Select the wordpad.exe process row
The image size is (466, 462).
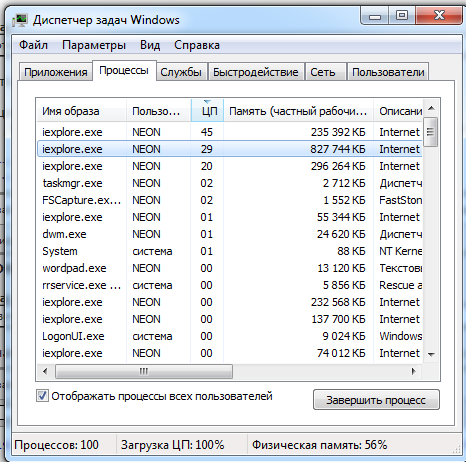[230, 268]
